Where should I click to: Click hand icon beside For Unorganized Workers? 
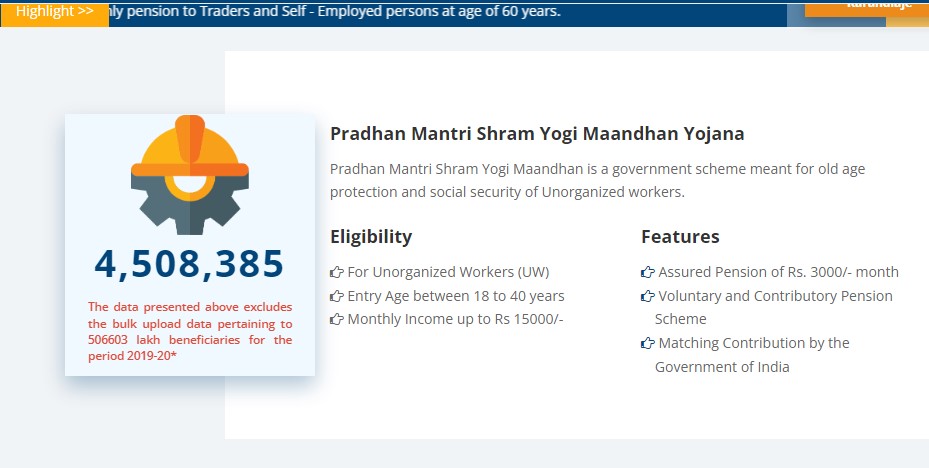(337, 272)
